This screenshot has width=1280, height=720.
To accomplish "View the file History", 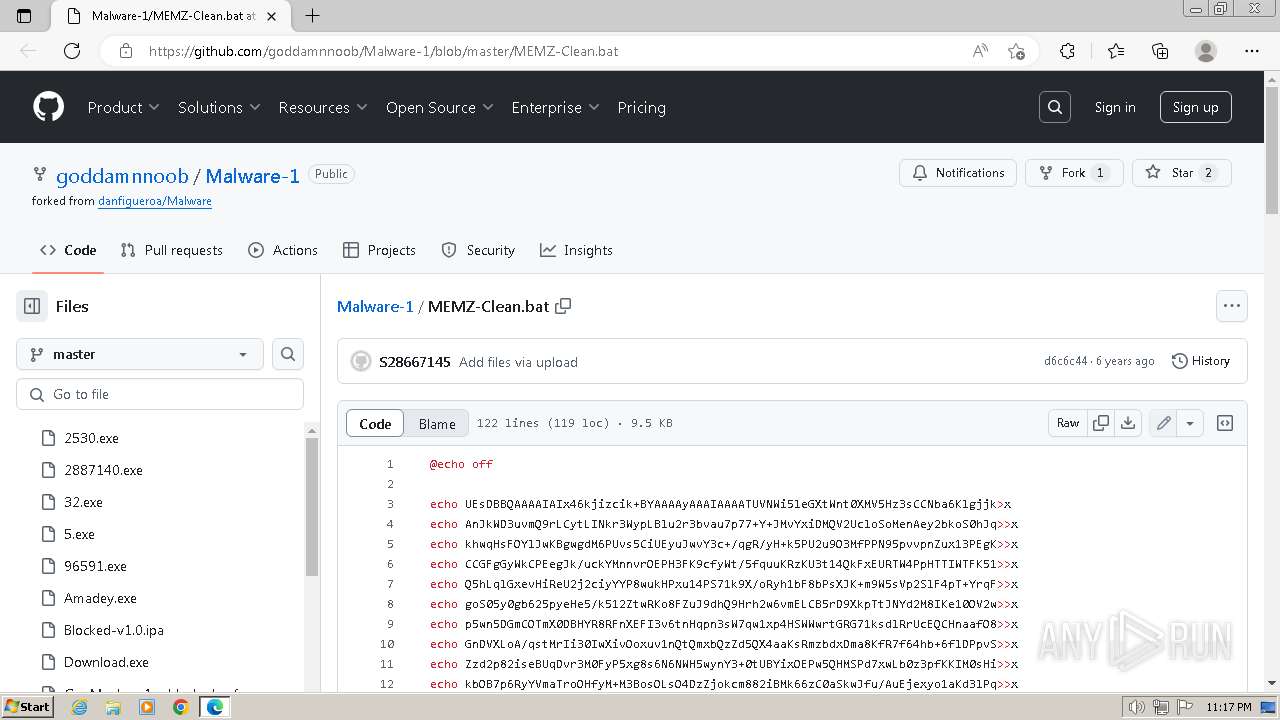I will (1200, 361).
